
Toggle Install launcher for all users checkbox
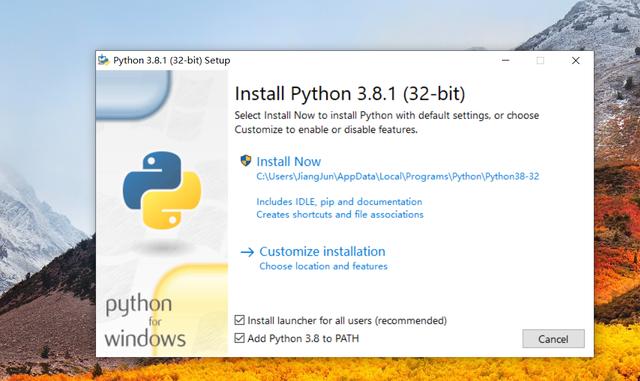[240, 320]
